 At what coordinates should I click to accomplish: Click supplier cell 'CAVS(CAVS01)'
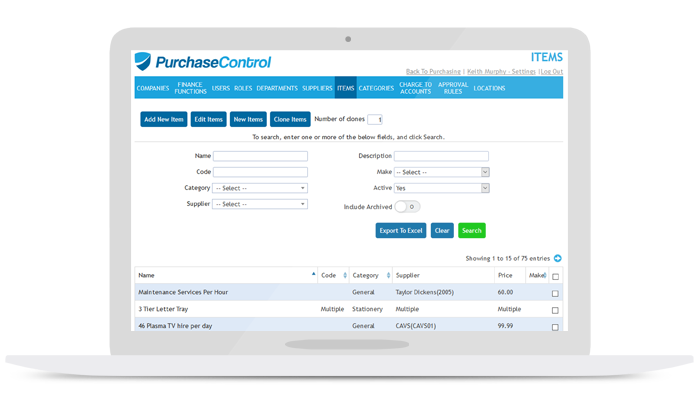tap(416, 326)
